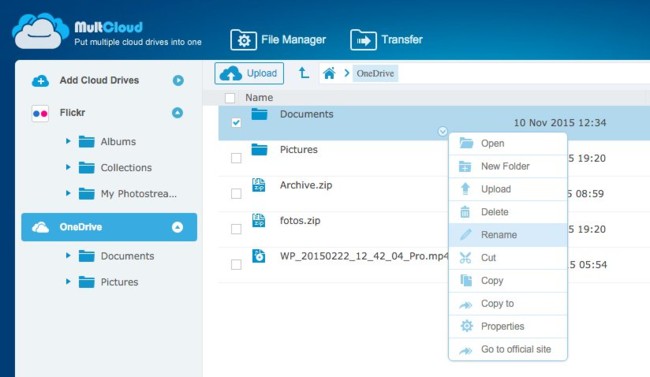This screenshot has width=650, height=377.
Task: Click the Pictures folder icon in file list
Action: click(x=260, y=149)
